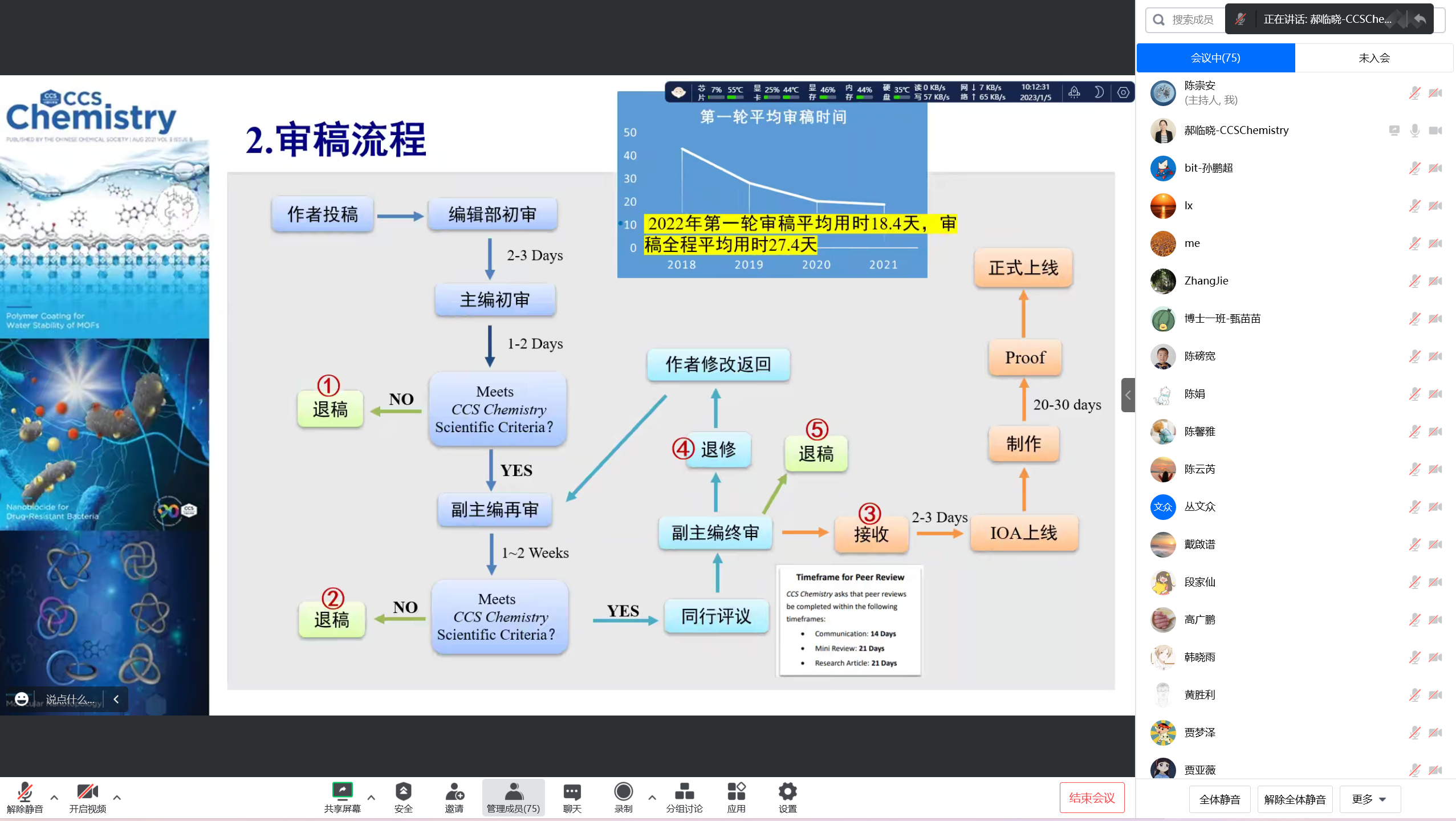Toggle the microphone for bit-孙鹏超

point(1414,168)
